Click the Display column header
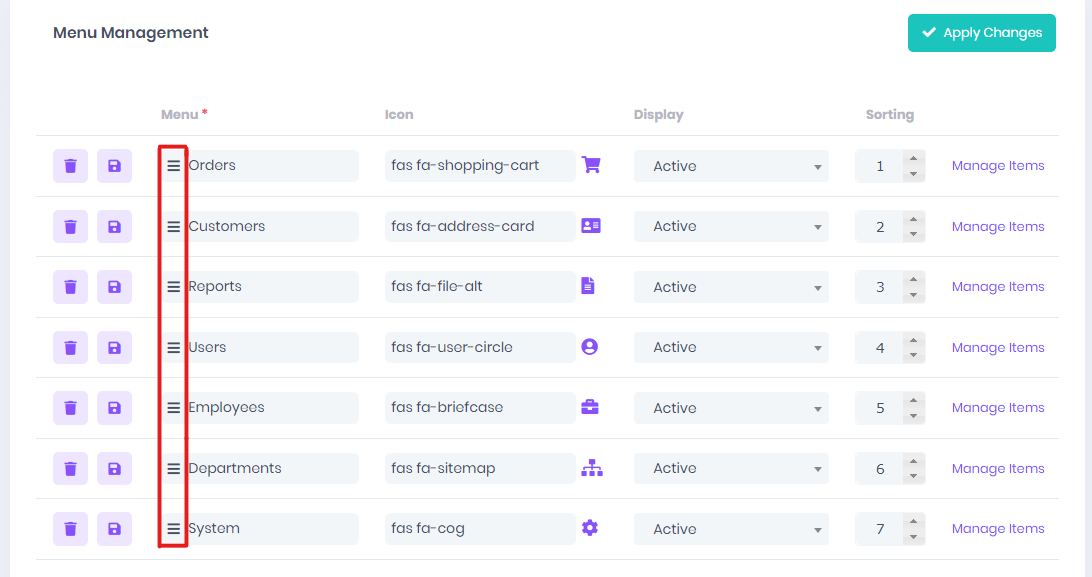 click(658, 115)
